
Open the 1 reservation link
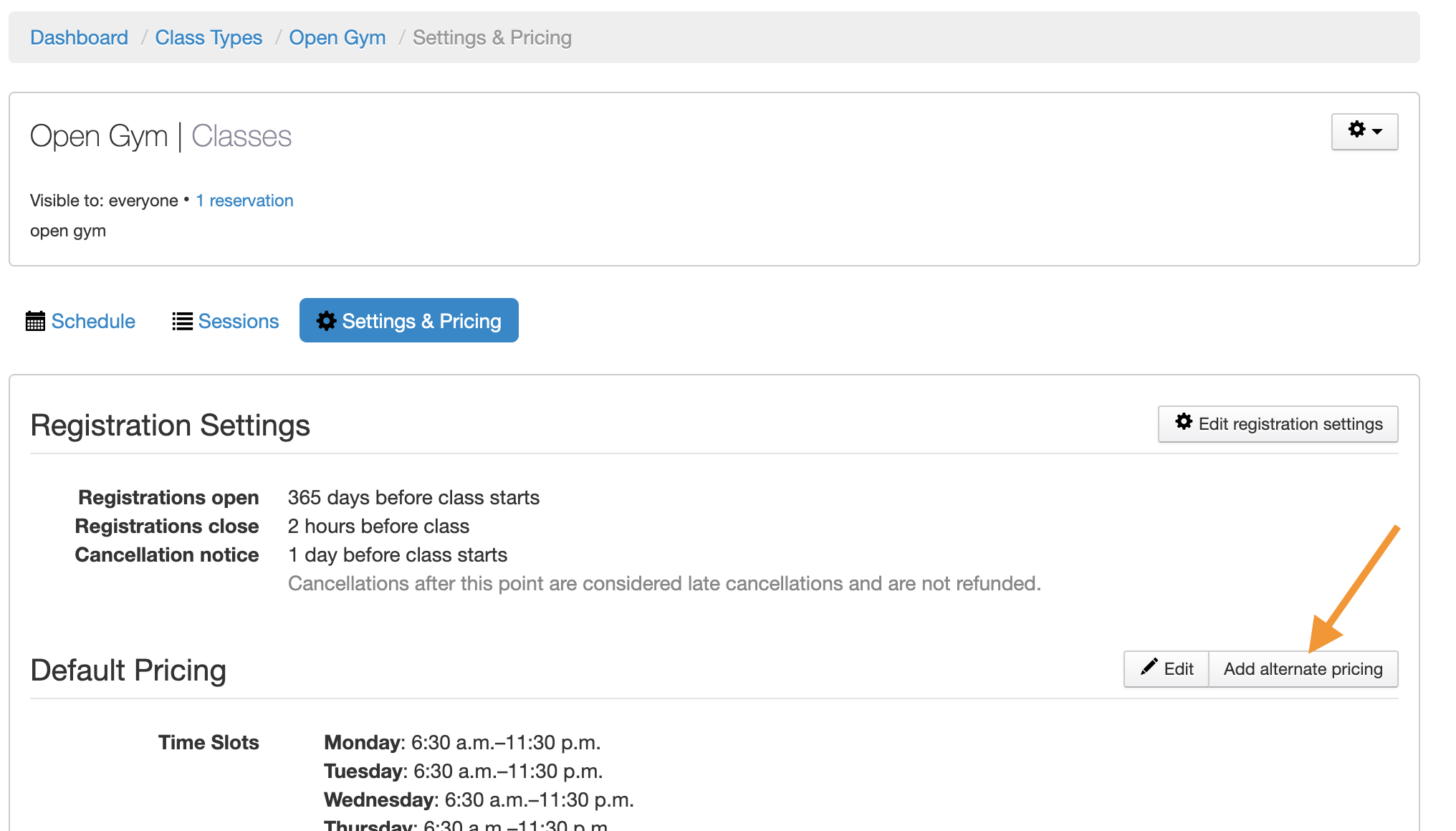point(244,201)
